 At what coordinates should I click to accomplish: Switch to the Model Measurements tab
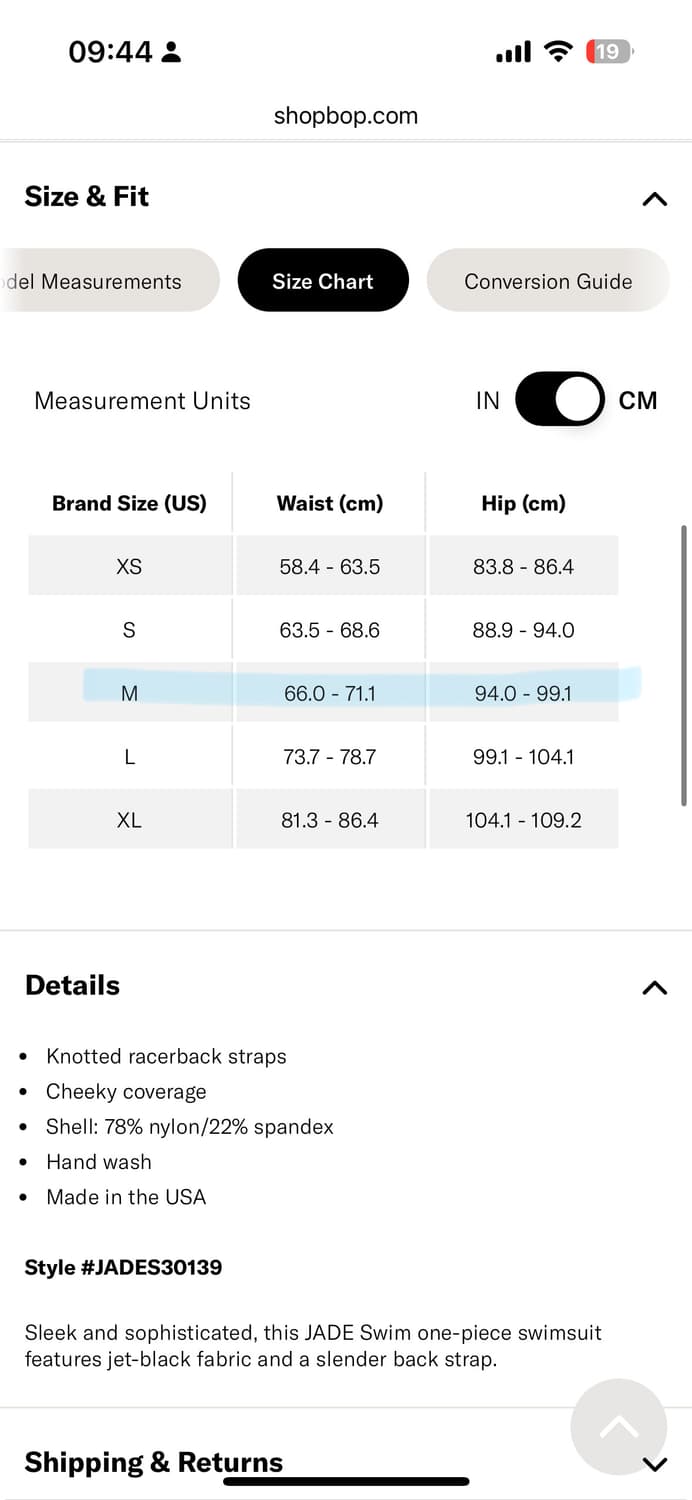pyautogui.click(x=110, y=280)
